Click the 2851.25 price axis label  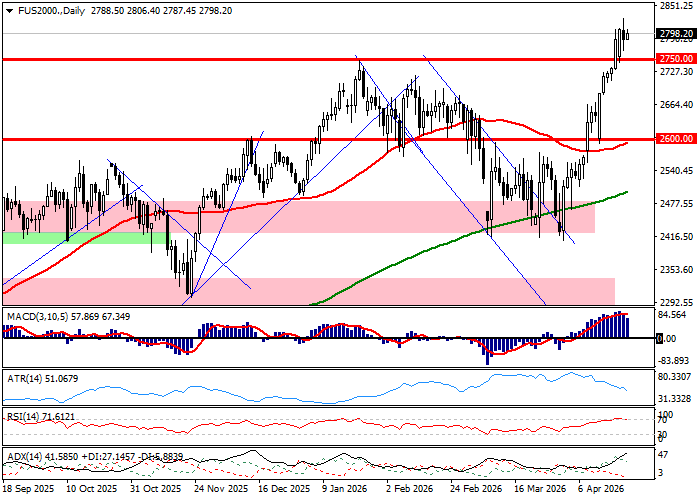(676, 6)
